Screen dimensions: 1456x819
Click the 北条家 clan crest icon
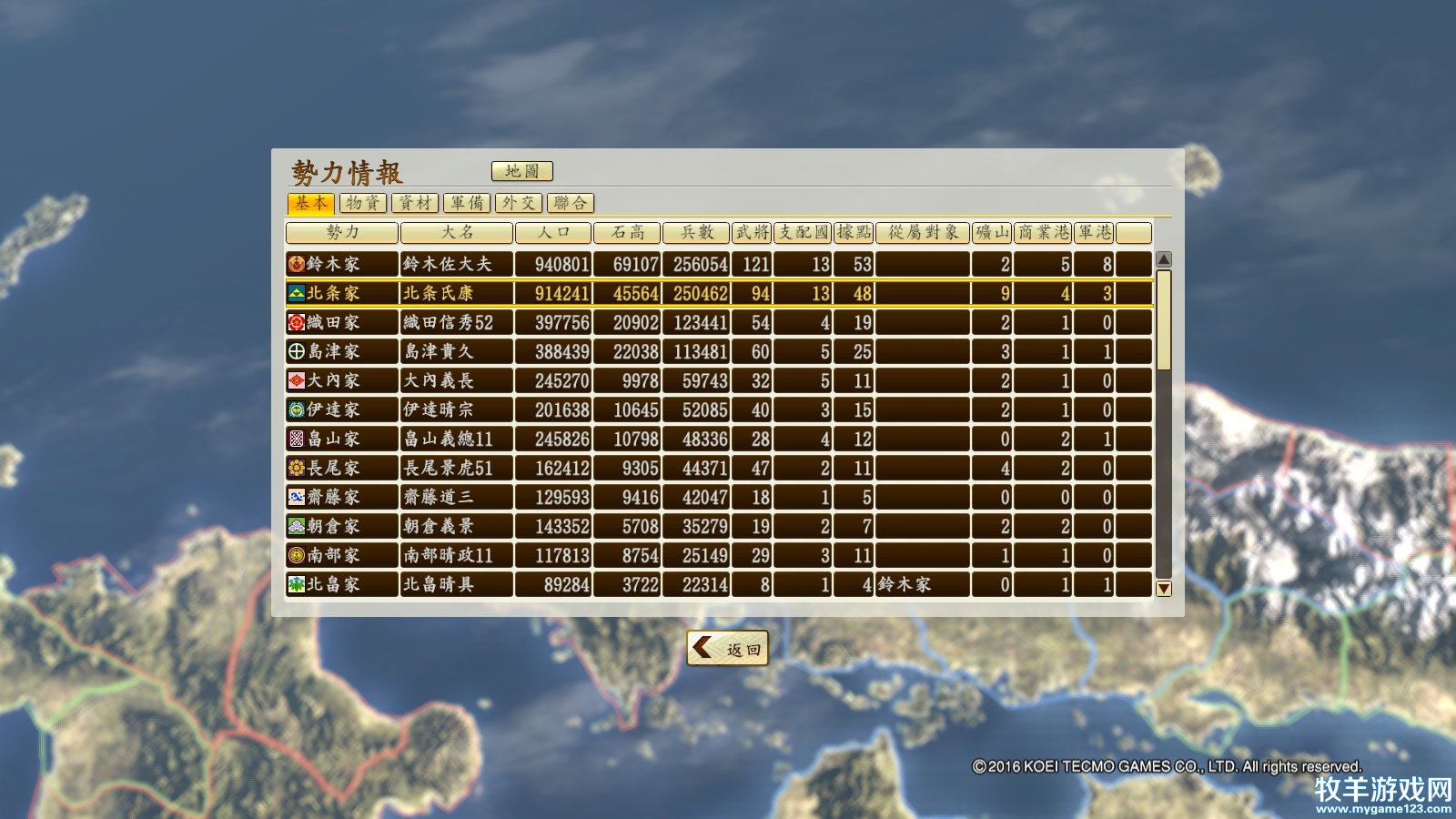pos(297,293)
